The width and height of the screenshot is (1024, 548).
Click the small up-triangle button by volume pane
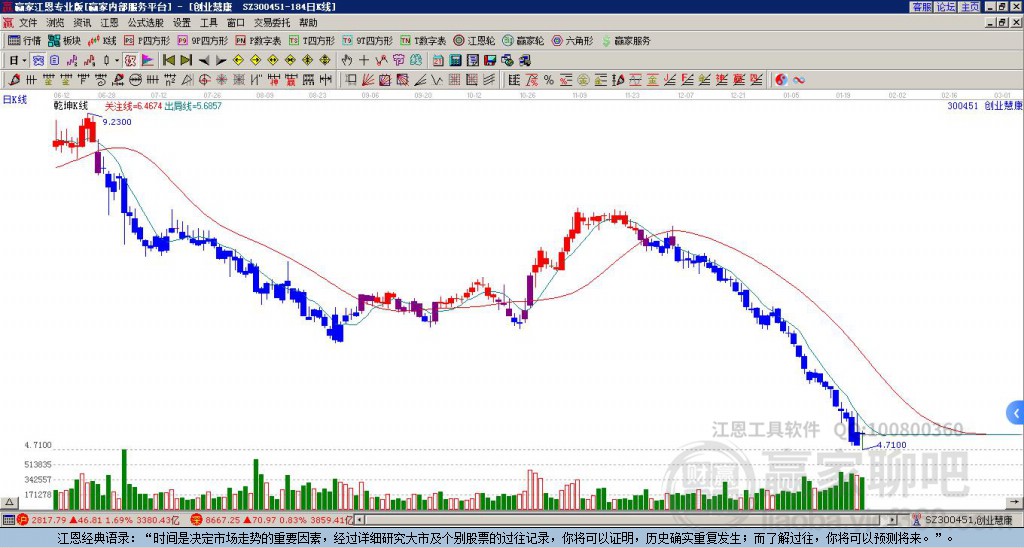click(x=8, y=502)
